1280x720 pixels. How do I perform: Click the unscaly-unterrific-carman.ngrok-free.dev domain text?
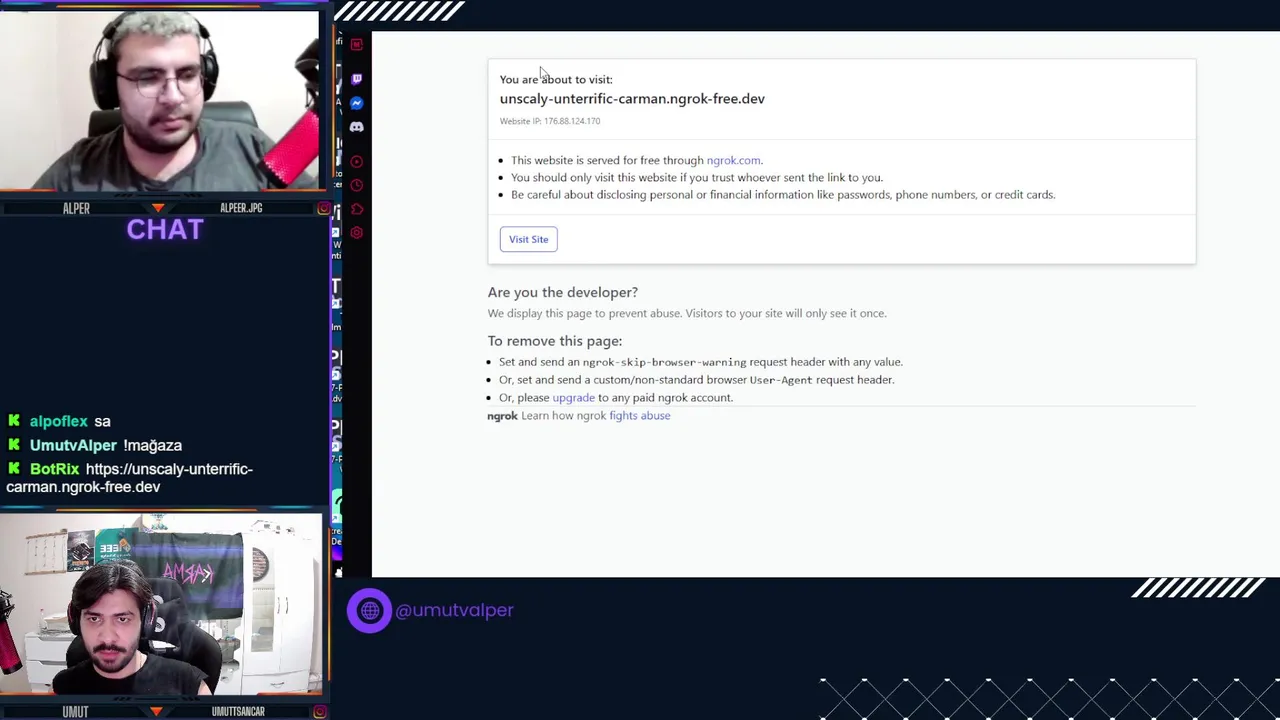click(632, 98)
